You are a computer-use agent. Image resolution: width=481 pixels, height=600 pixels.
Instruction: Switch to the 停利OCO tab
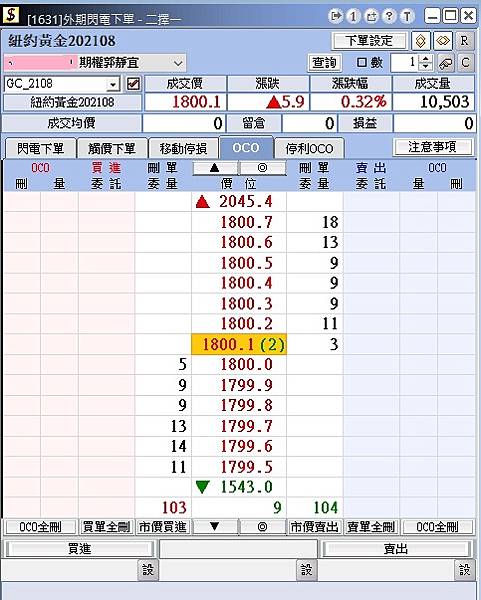pyautogui.click(x=309, y=148)
